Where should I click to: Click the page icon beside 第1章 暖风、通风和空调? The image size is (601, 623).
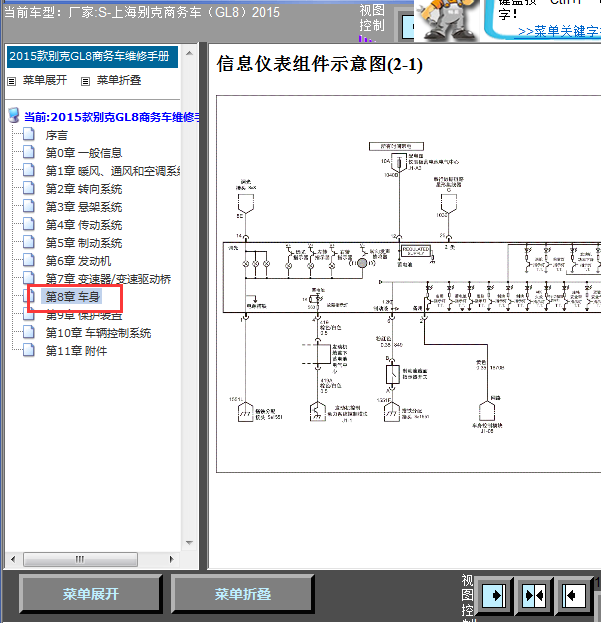tap(29, 170)
